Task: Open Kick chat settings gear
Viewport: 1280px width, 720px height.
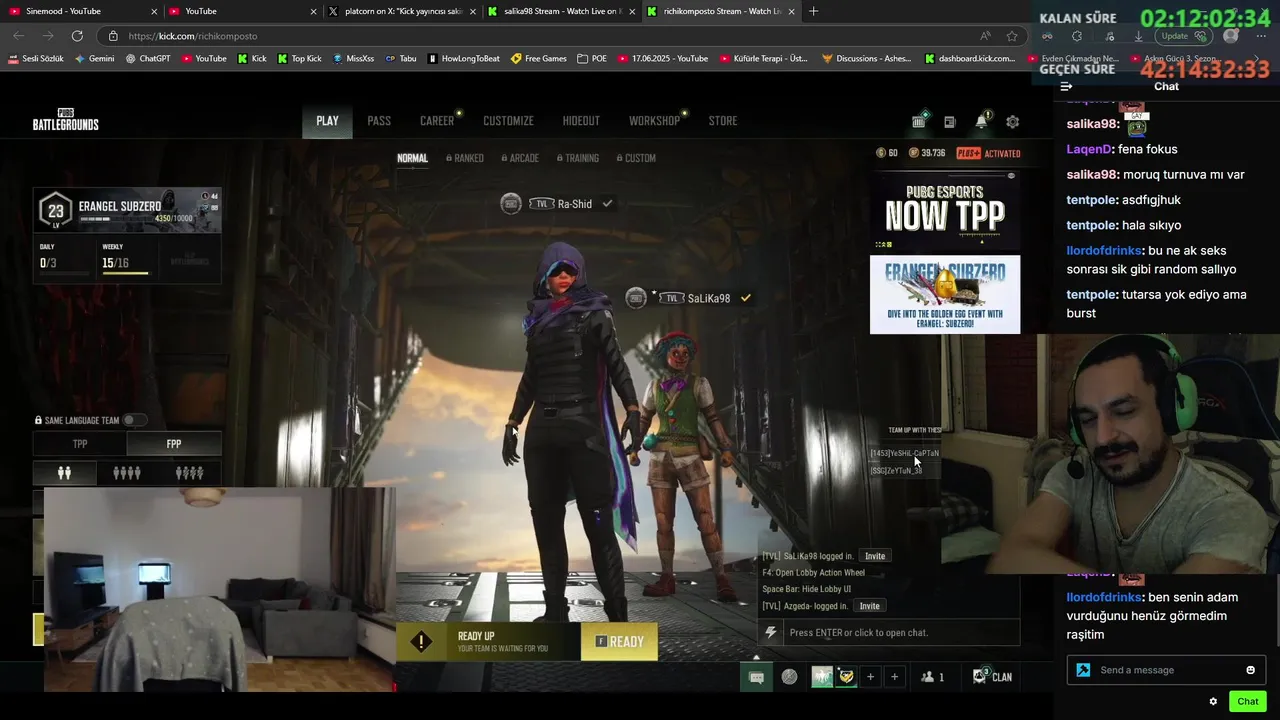Action: point(1213,701)
